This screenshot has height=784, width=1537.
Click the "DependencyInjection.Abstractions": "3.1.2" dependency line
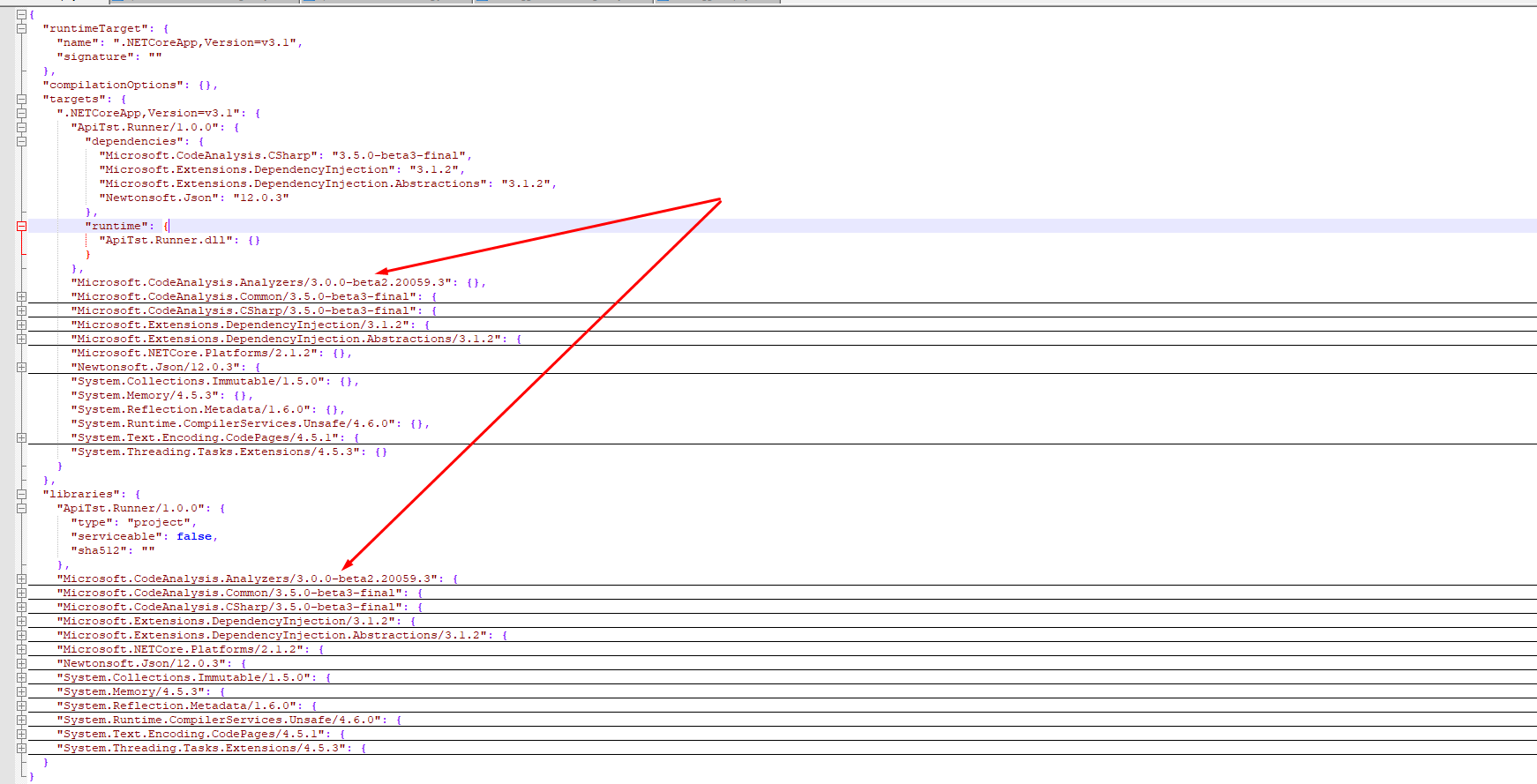point(328,183)
